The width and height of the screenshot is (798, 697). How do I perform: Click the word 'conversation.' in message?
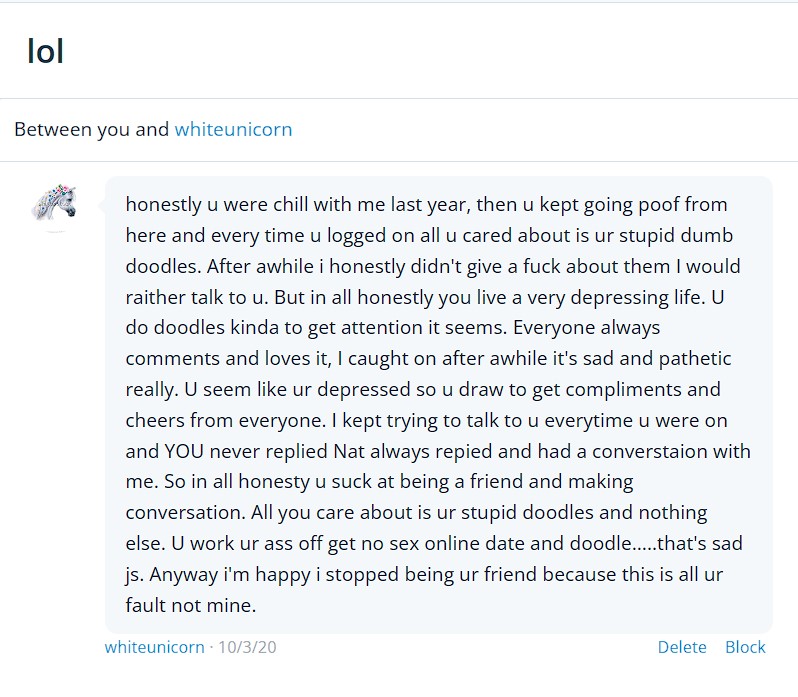(186, 513)
